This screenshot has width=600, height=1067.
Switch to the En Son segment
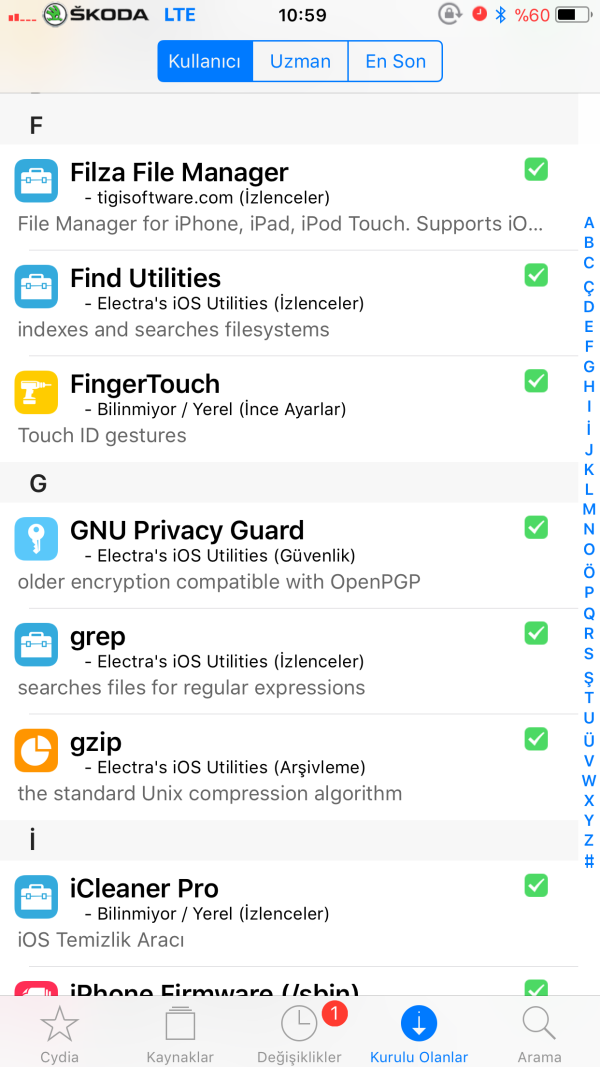[x=395, y=61]
